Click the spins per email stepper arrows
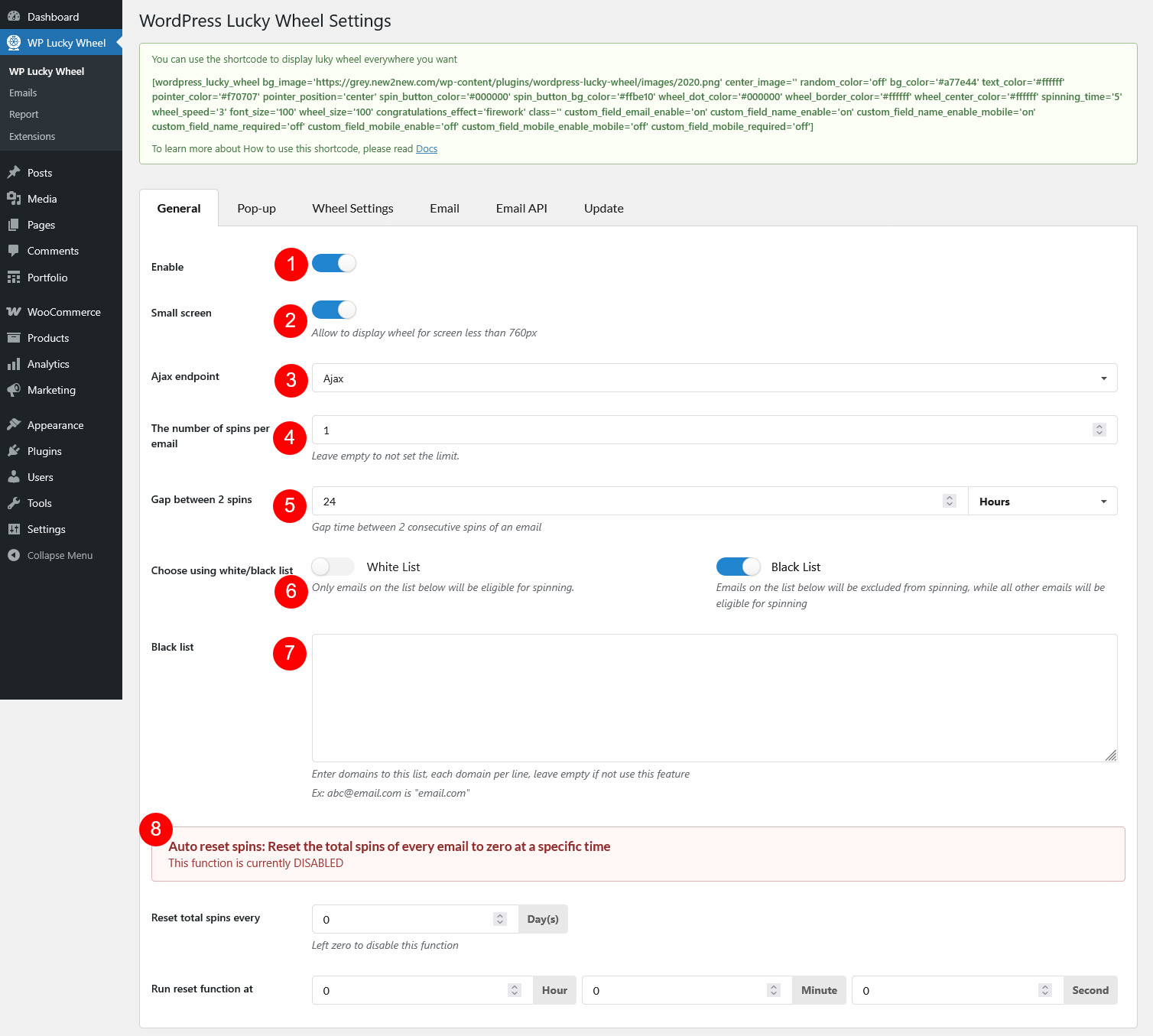The width and height of the screenshot is (1153, 1036). [x=1099, y=430]
